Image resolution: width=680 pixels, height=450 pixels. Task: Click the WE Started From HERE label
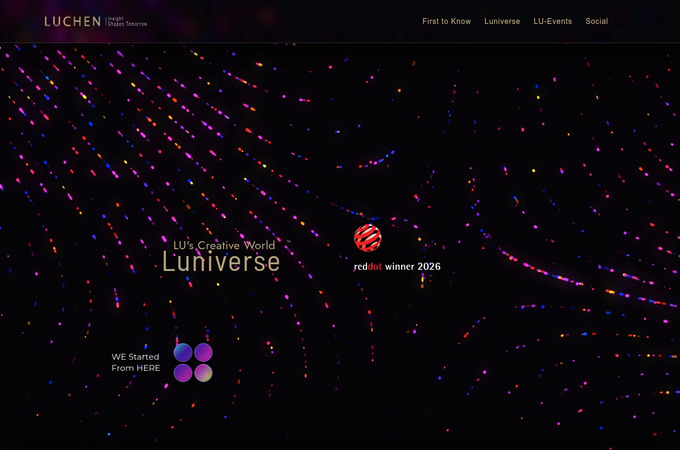click(x=136, y=362)
